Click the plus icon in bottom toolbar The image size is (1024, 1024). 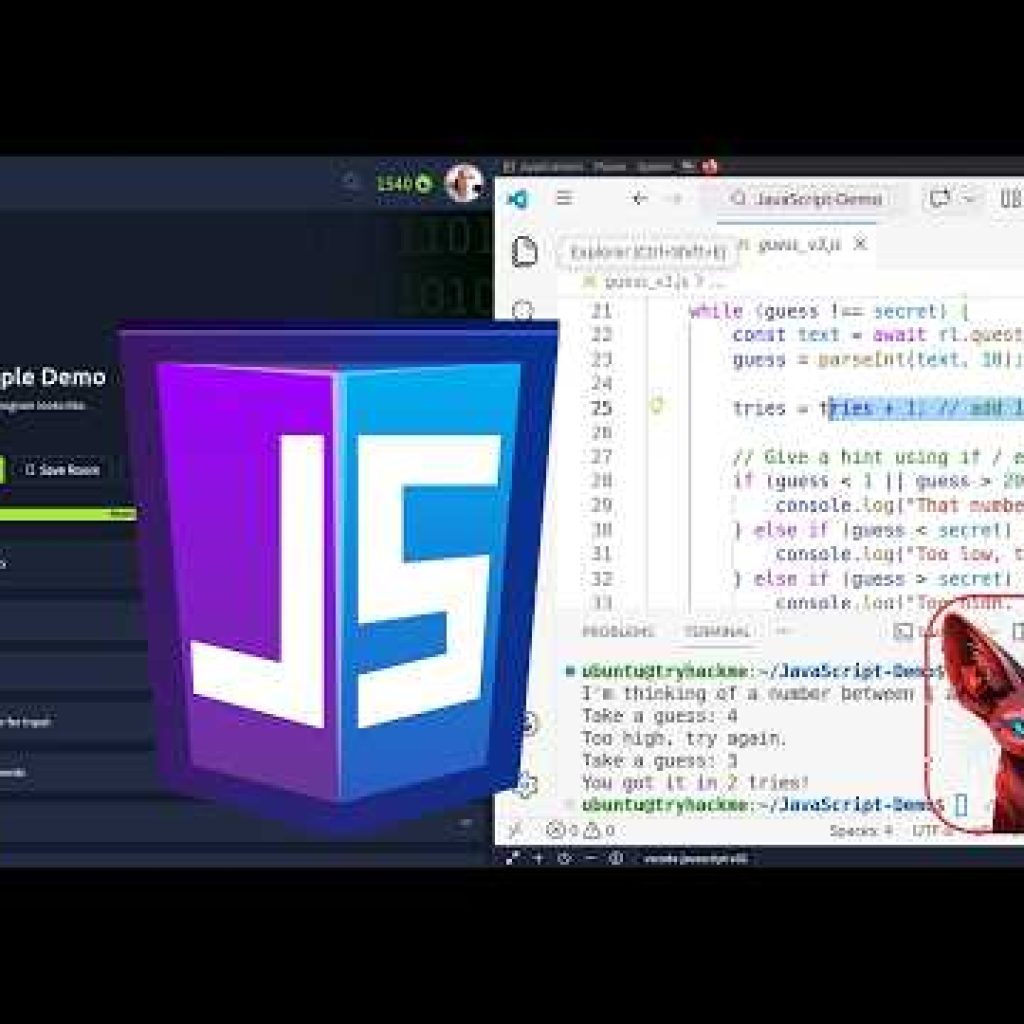pyautogui.click(x=539, y=858)
